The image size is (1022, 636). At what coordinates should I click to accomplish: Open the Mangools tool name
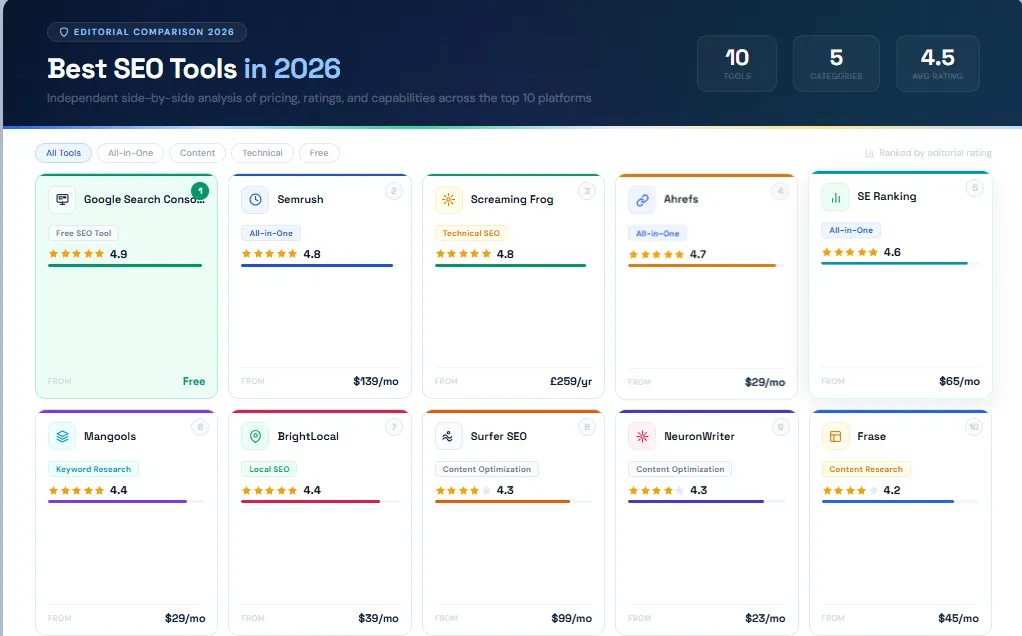click(x=110, y=437)
